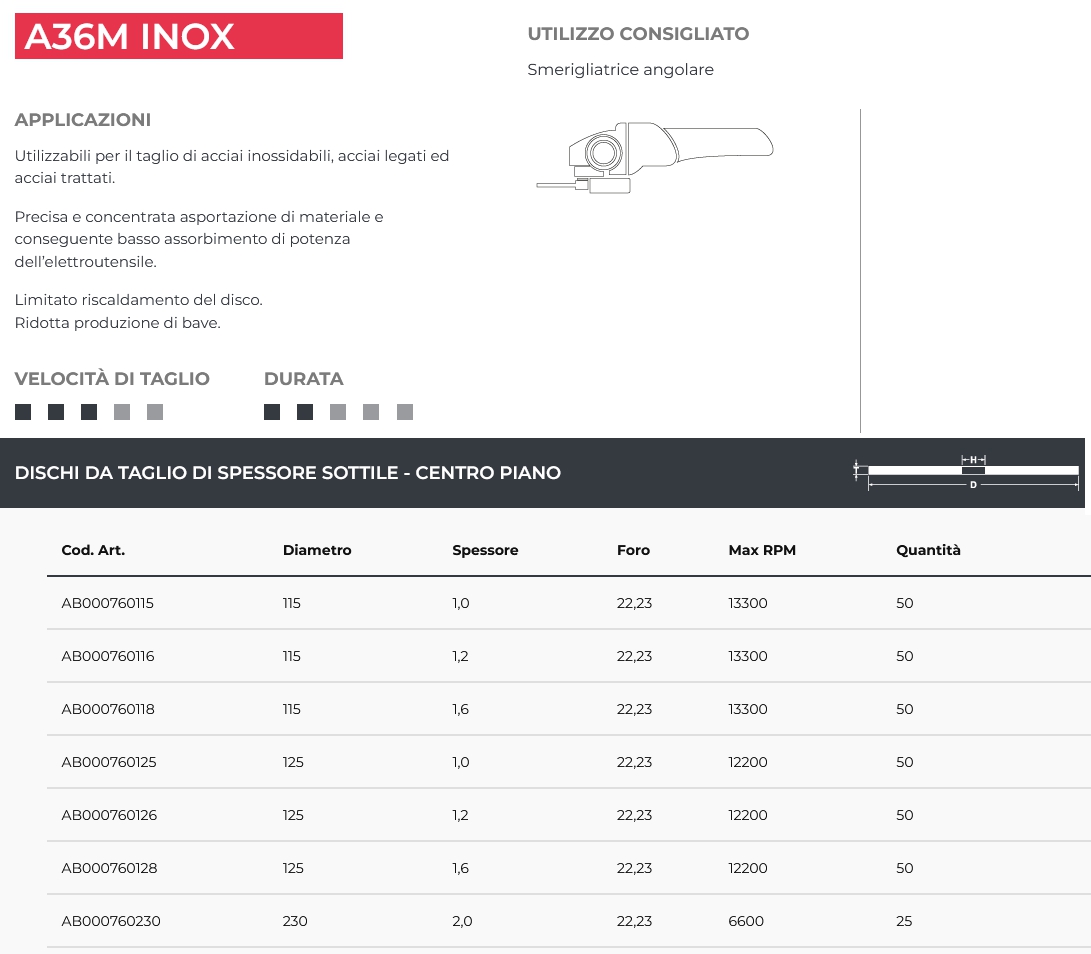
Task: Click the disc dimension diagram in header
Action: (966, 472)
